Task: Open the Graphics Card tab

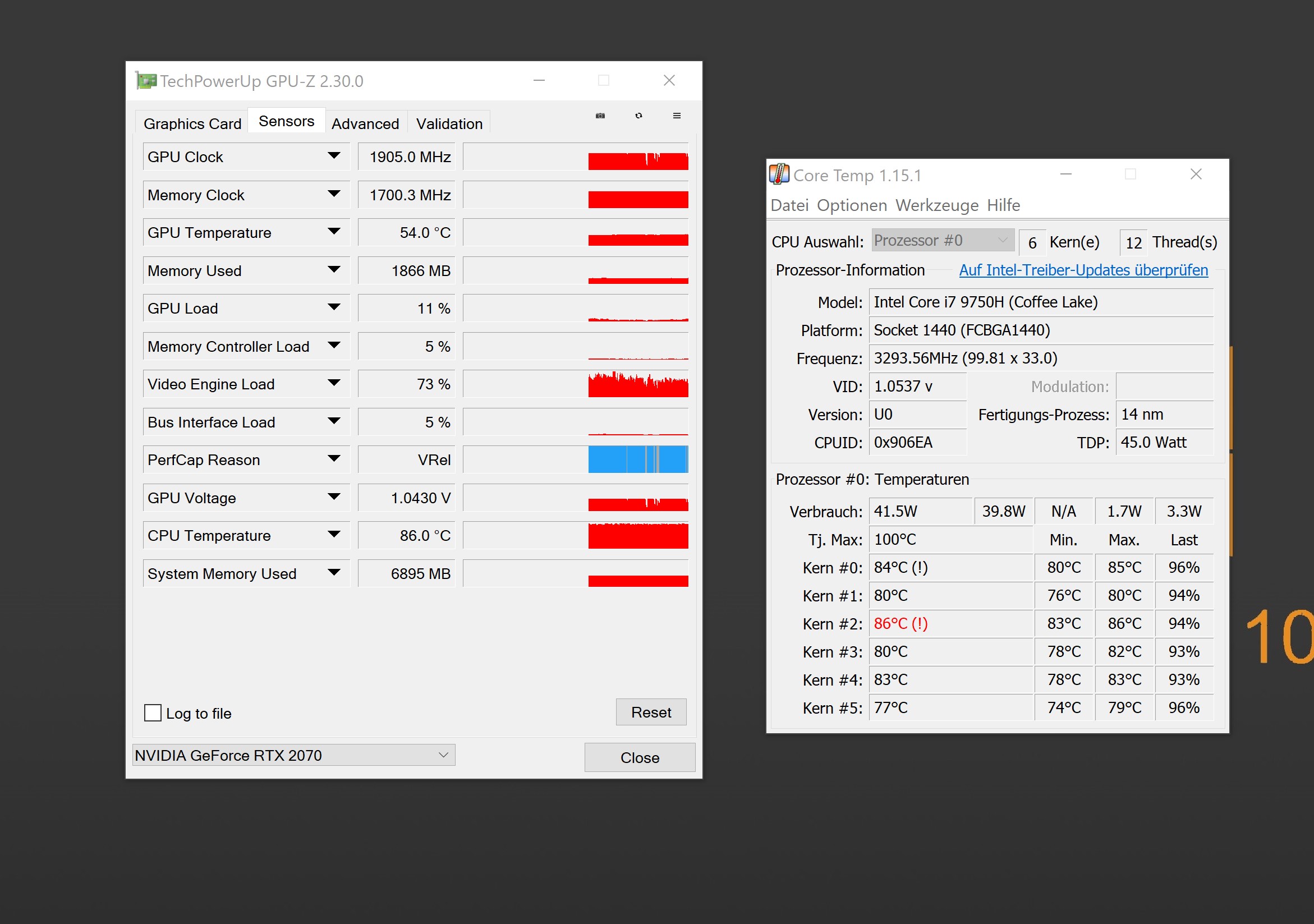Action: pos(192,123)
